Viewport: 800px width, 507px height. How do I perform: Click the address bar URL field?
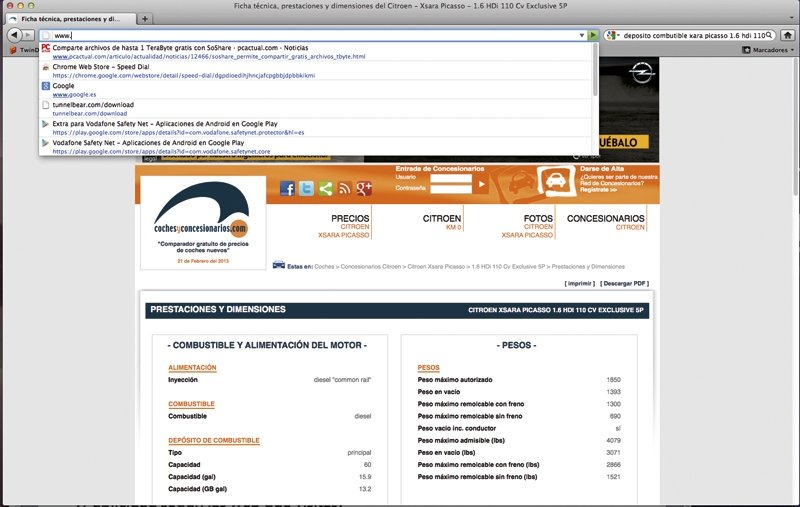[314, 36]
